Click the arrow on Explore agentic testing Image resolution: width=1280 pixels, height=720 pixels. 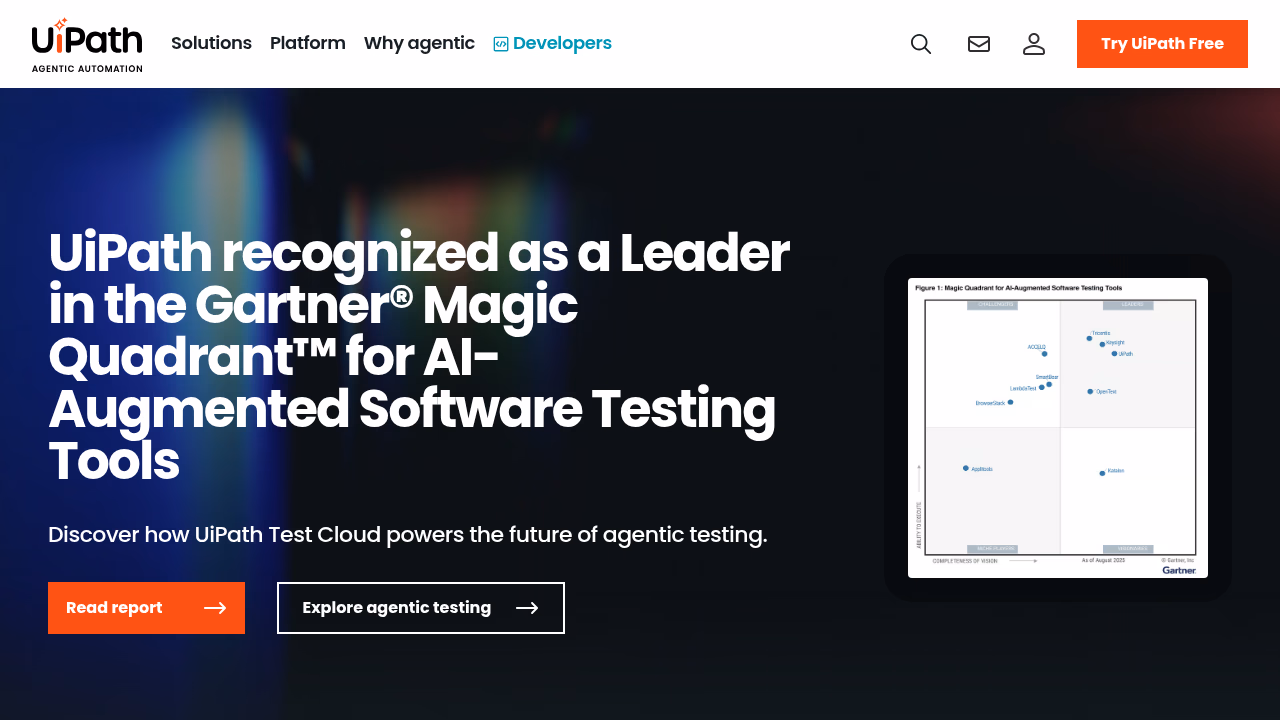click(x=527, y=608)
